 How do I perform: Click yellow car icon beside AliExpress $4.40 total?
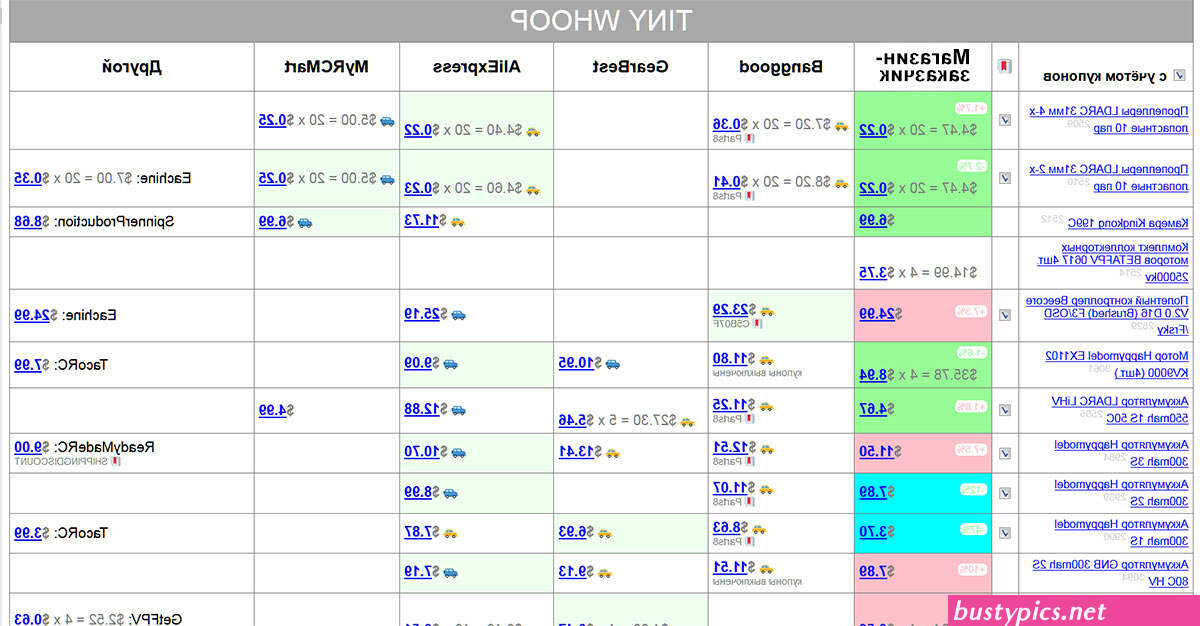pyautogui.click(x=533, y=130)
